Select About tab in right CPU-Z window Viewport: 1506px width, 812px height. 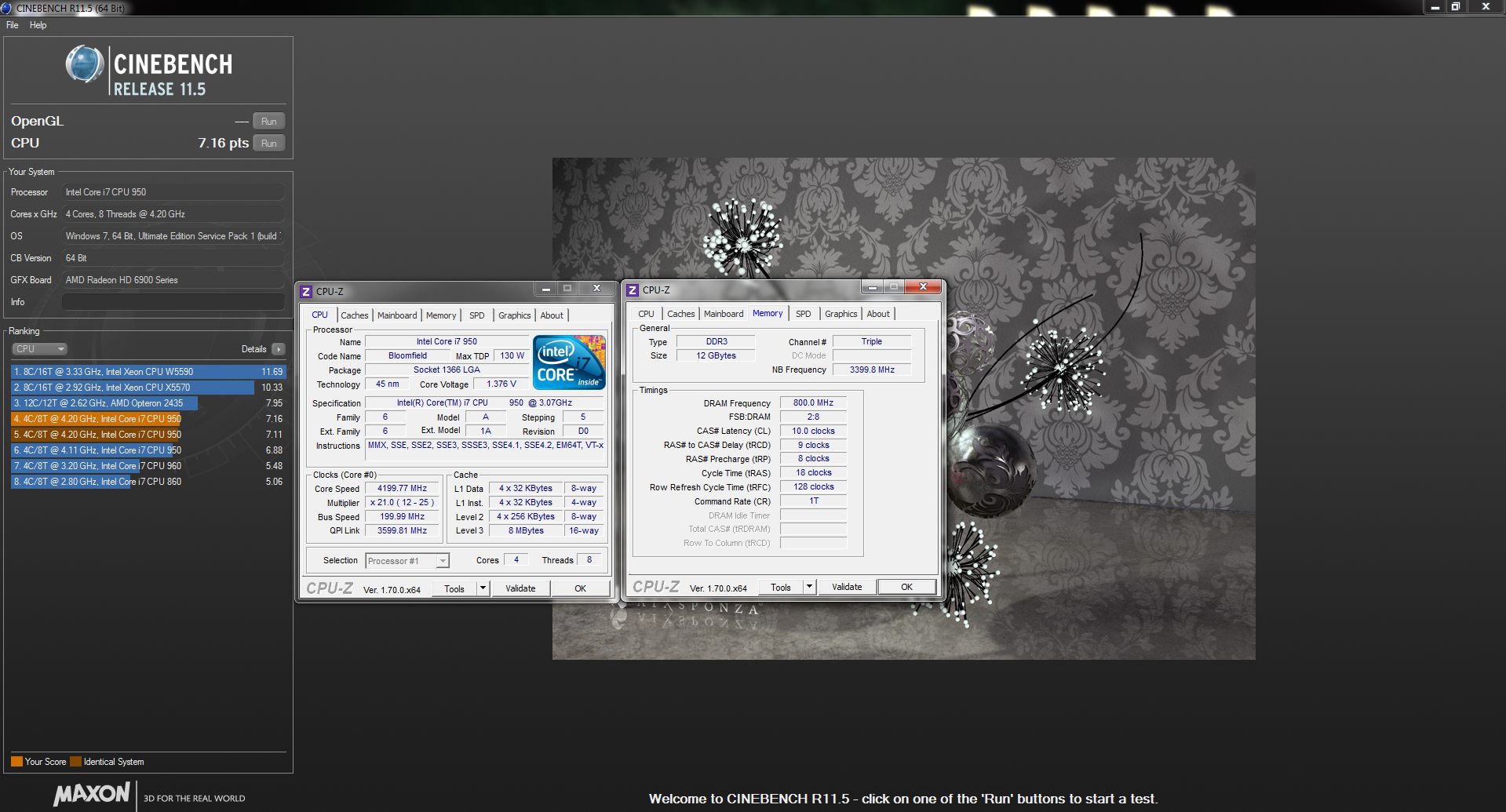878,314
